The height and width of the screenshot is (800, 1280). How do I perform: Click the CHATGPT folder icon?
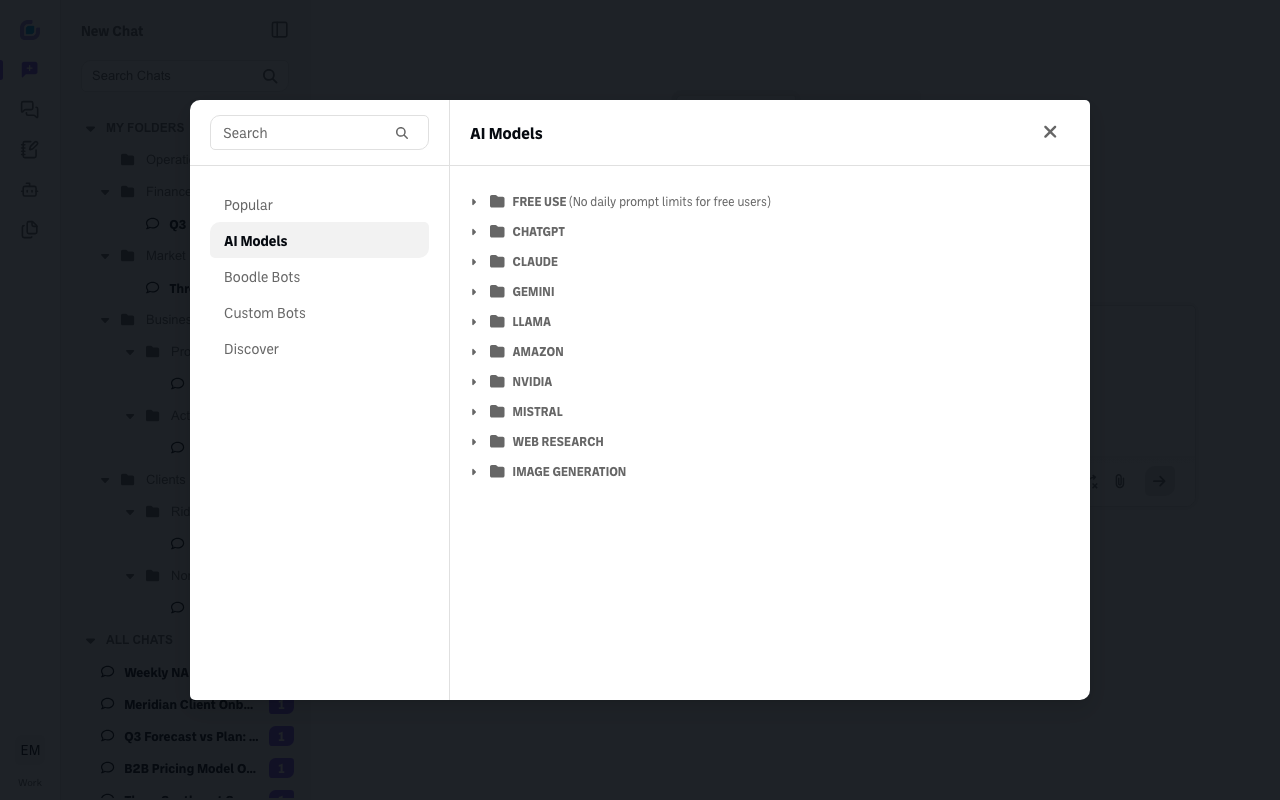click(497, 231)
